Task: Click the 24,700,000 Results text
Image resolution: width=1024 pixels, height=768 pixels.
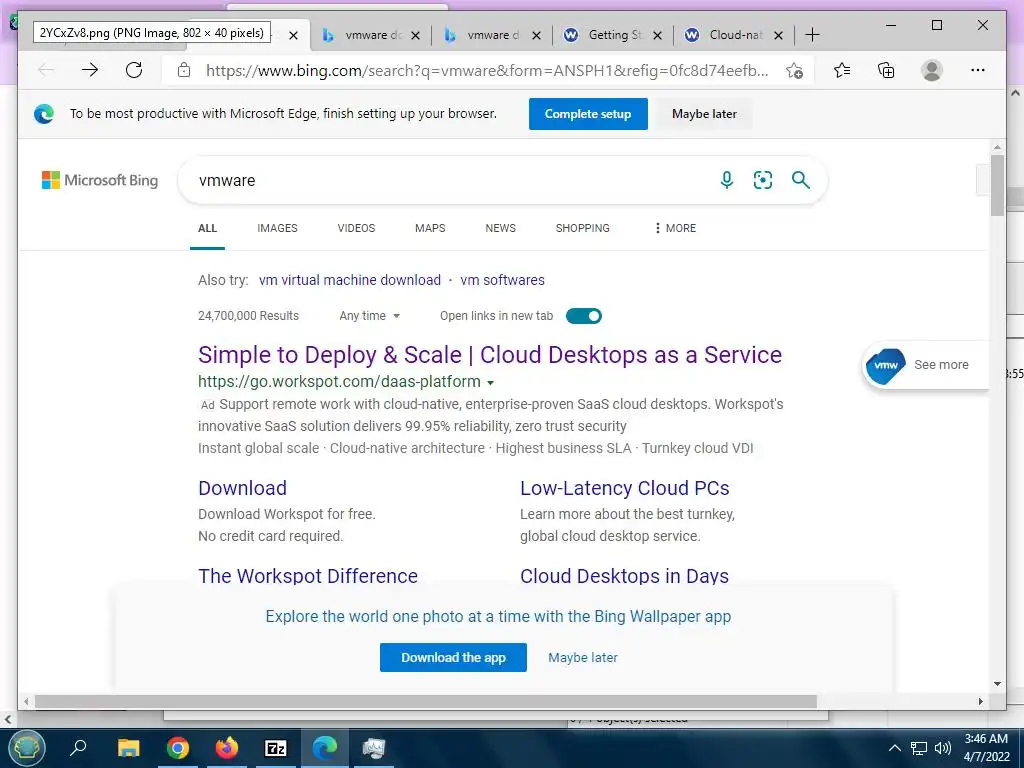Action: (x=248, y=316)
